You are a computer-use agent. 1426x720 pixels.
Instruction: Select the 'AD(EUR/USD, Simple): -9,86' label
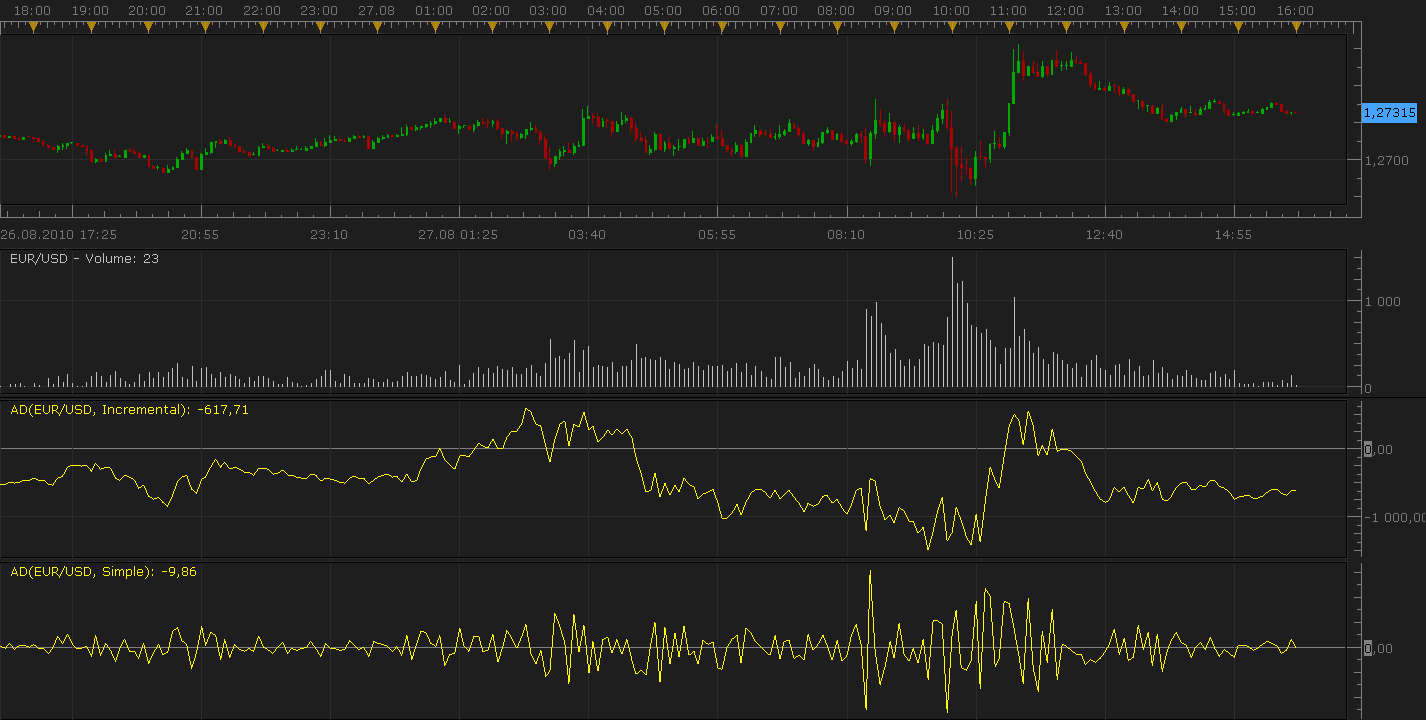(x=104, y=572)
